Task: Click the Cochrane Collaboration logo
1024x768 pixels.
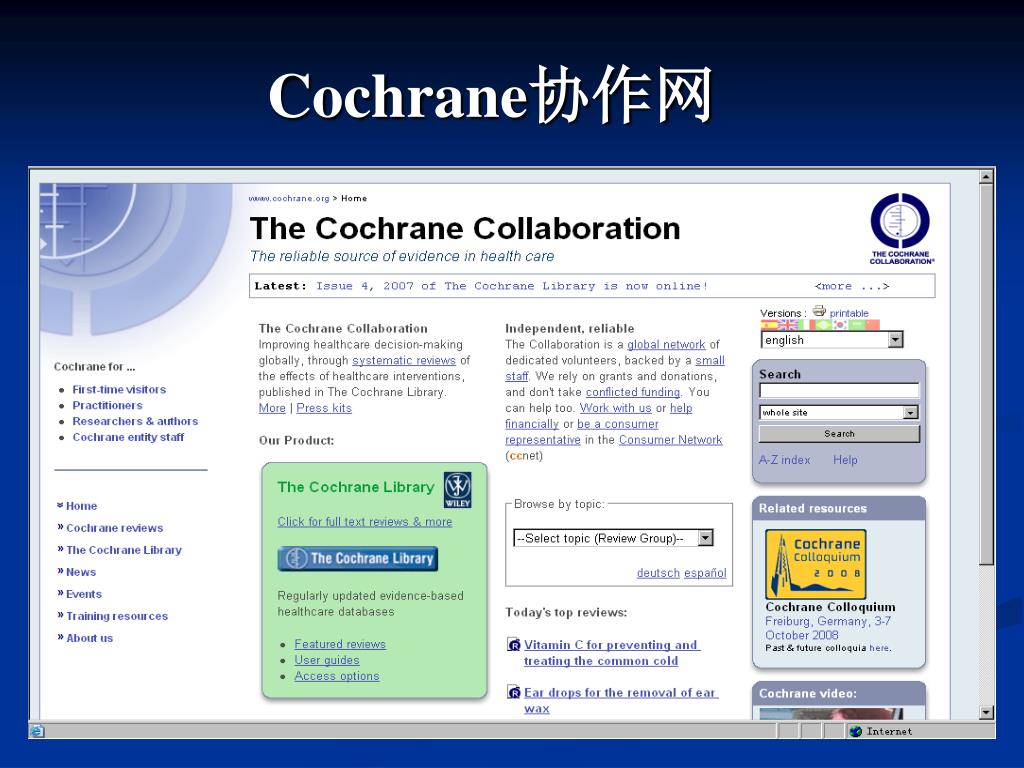Action: point(901,229)
